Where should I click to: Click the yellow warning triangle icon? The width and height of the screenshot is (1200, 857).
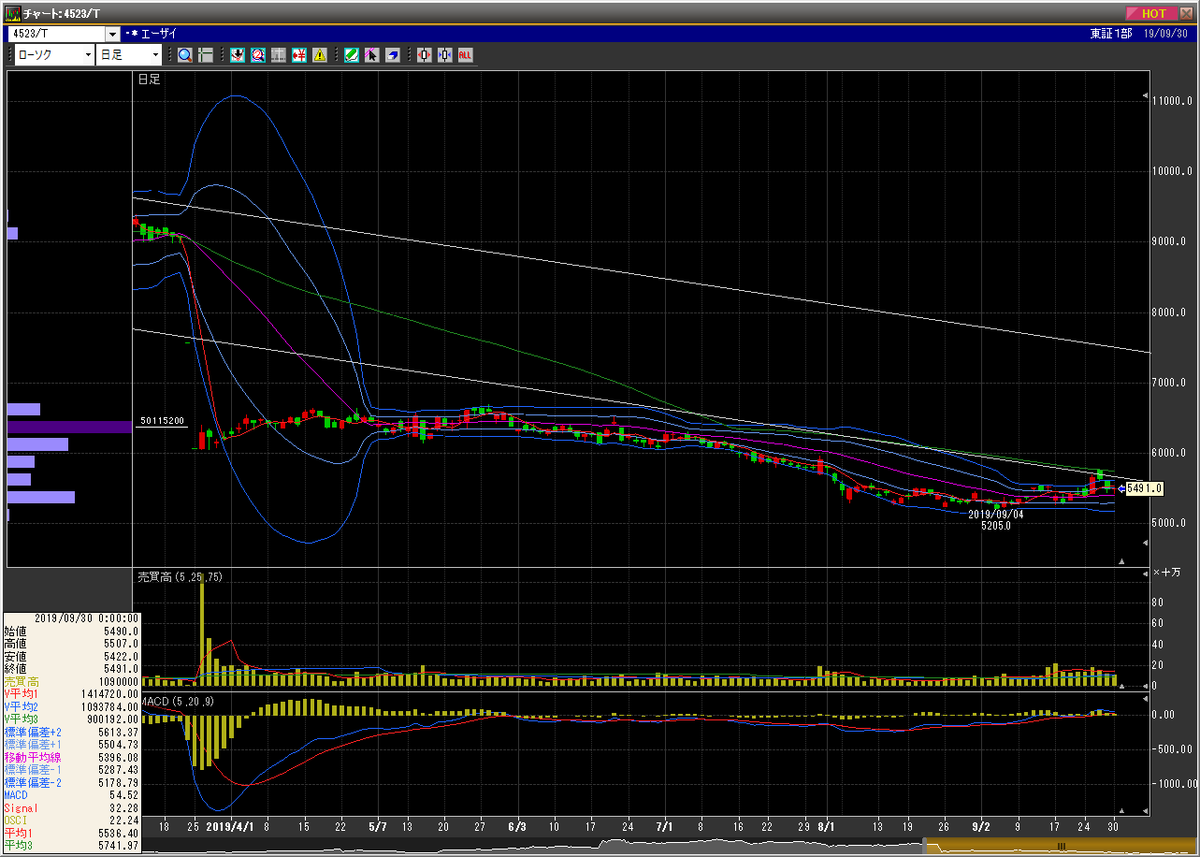(319, 54)
